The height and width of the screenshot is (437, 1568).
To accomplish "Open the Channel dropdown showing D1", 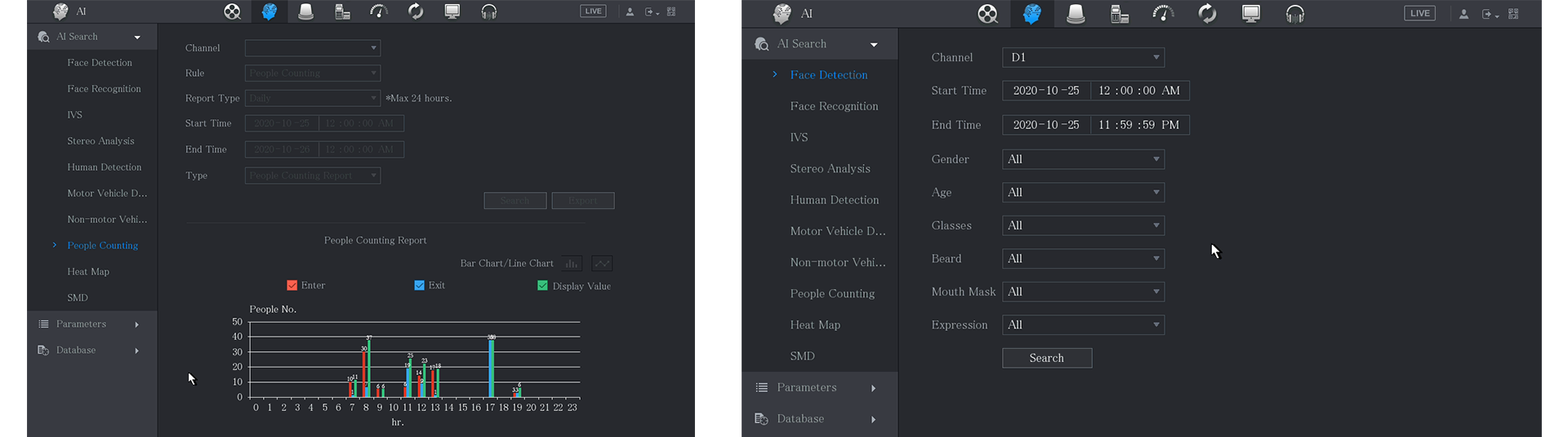I will coord(1083,57).
